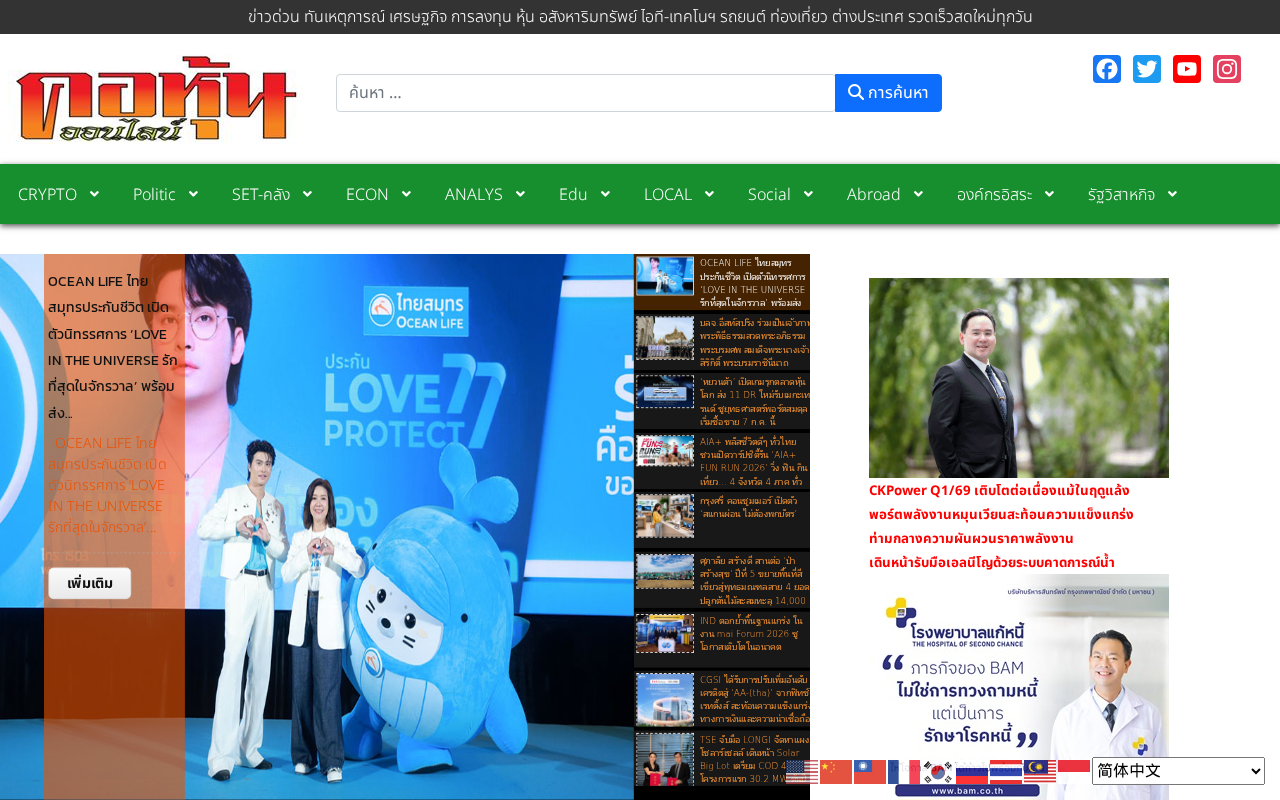Select the OCEAN LIFE story thumbnail in the list
The height and width of the screenshot is (800, 1280).
665,276
